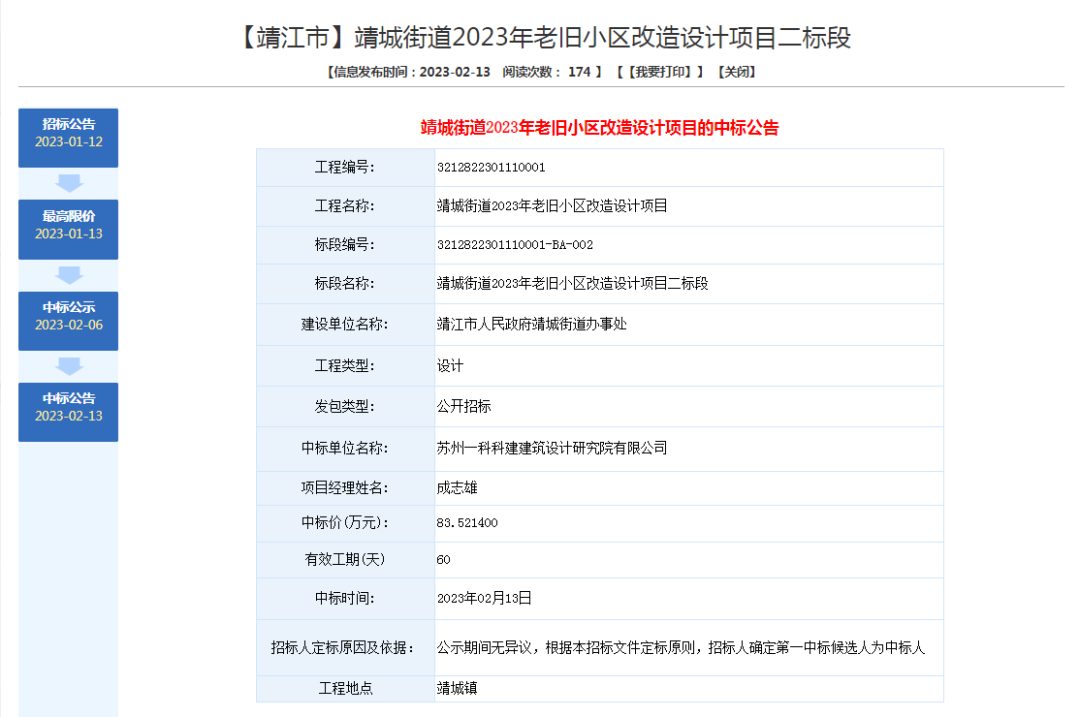1080x717 pixels.
Task: Click the bid price 83.521400
Action: coord(467,523)
